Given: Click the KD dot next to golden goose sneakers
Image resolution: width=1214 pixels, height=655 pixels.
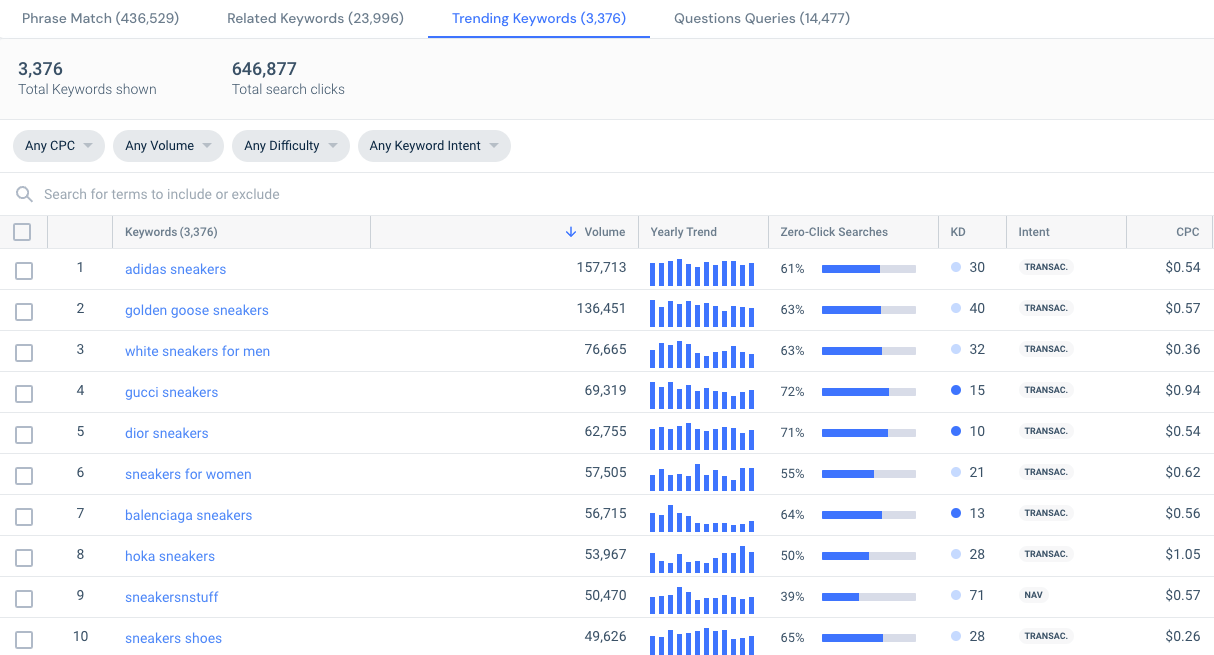Looking at the screenshot, I should tap(957, 307).
